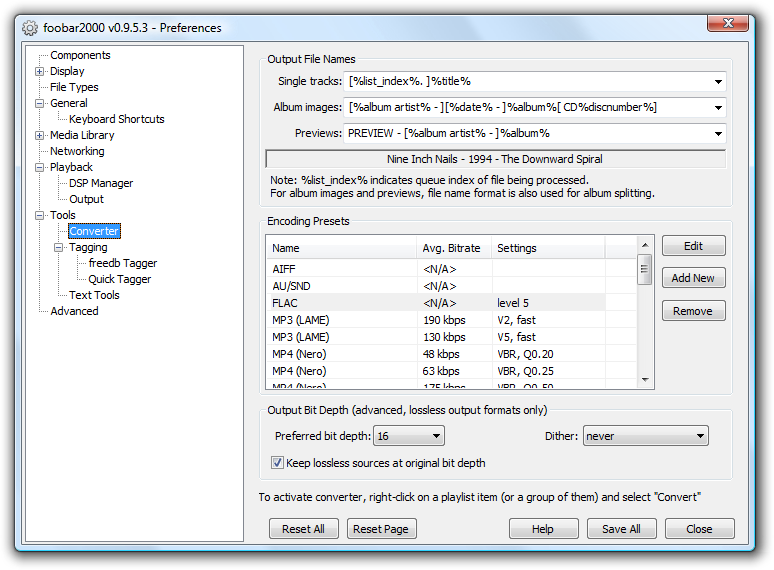Click the Edit preset button
Image resolution: width=774 pixels, height=570 pixels.
click(693, 246)
